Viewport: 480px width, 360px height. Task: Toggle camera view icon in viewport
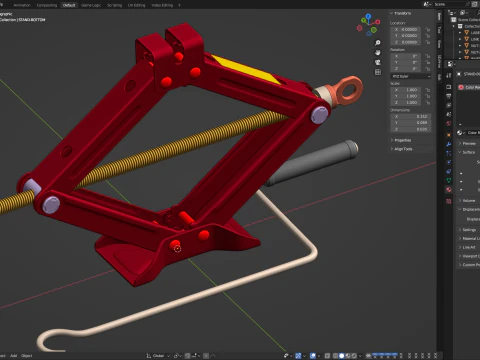tap(378, 62)
